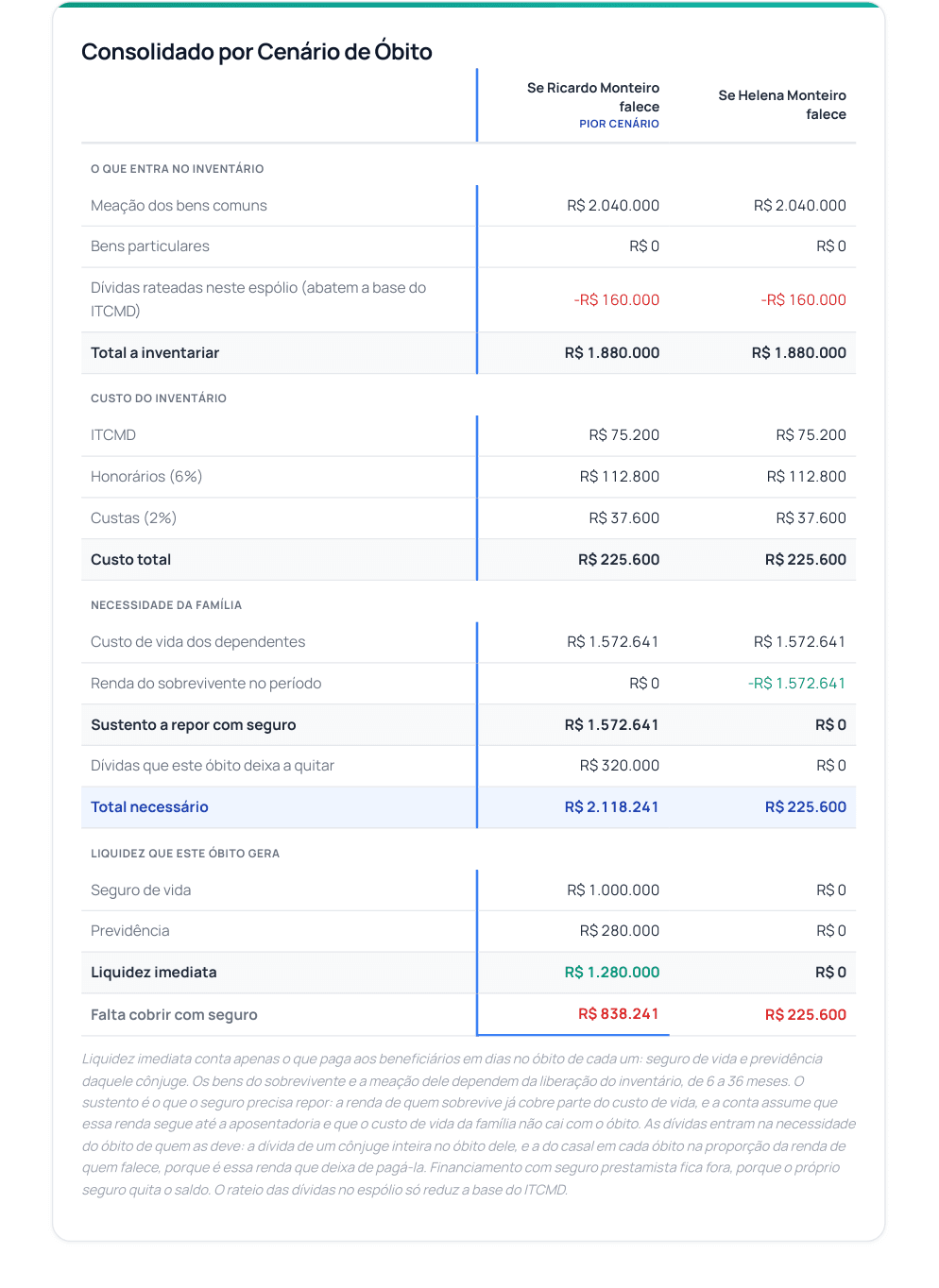Click the R$ 320.000 debts value
Viewport: 939px width, 1288px height.
point(620,766)
